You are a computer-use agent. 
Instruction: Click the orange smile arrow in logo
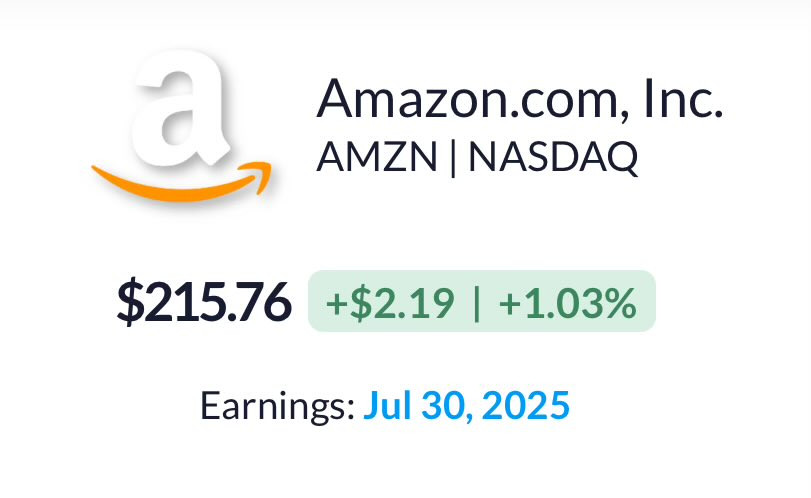pos(181,182)
